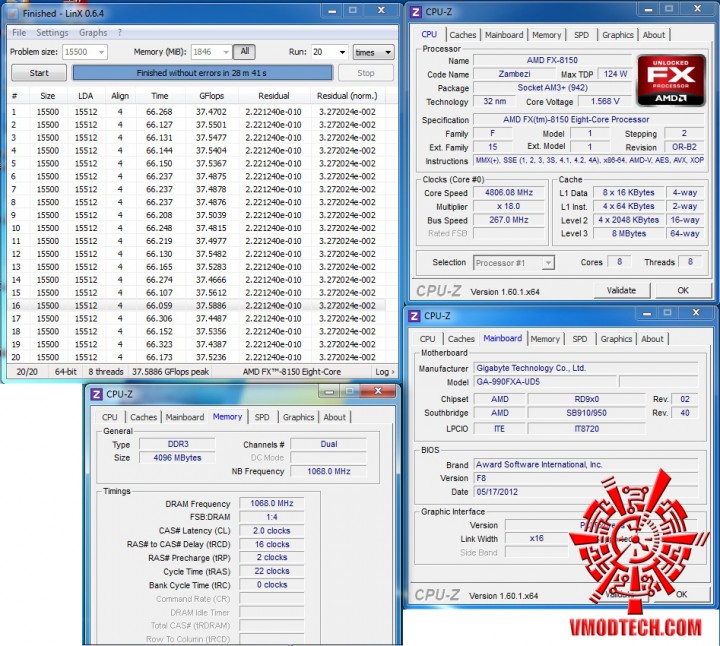Open the LinX Graphs menu
Screen dimensions: 720x646
pos(93,33)
